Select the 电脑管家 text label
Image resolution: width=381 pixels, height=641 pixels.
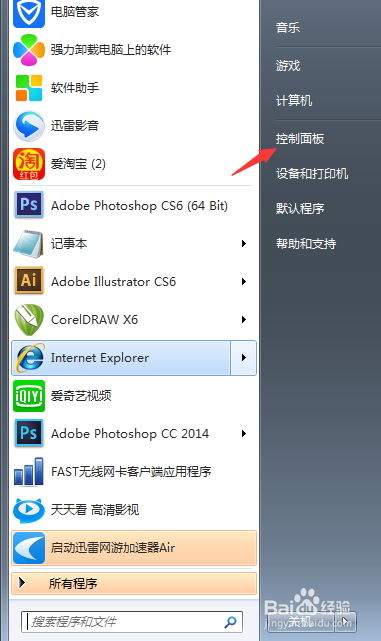75,11
